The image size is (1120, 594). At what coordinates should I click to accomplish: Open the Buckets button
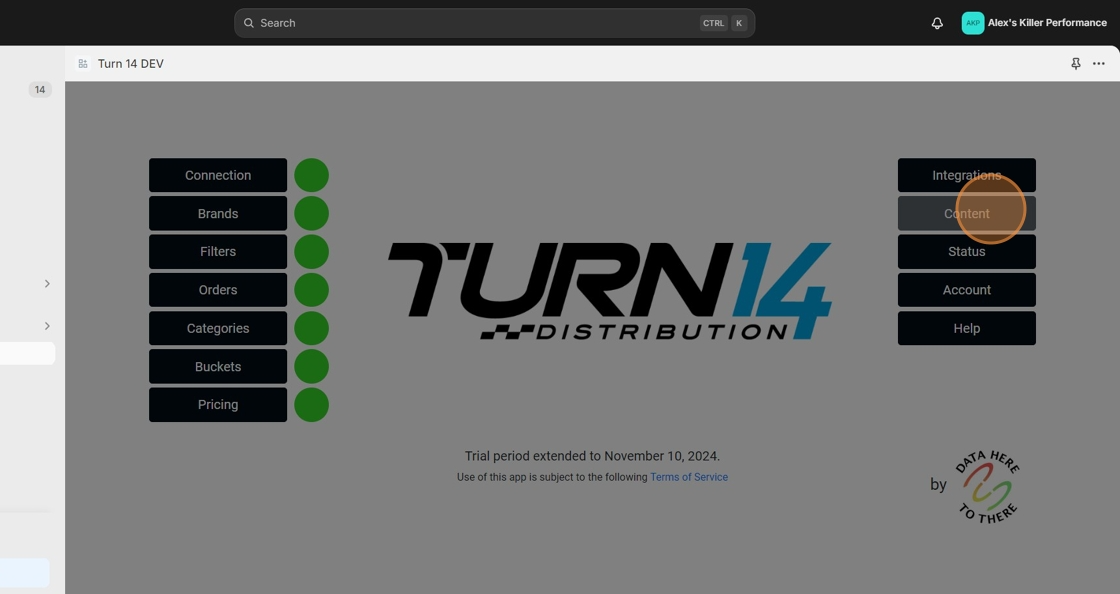point(218,366)
